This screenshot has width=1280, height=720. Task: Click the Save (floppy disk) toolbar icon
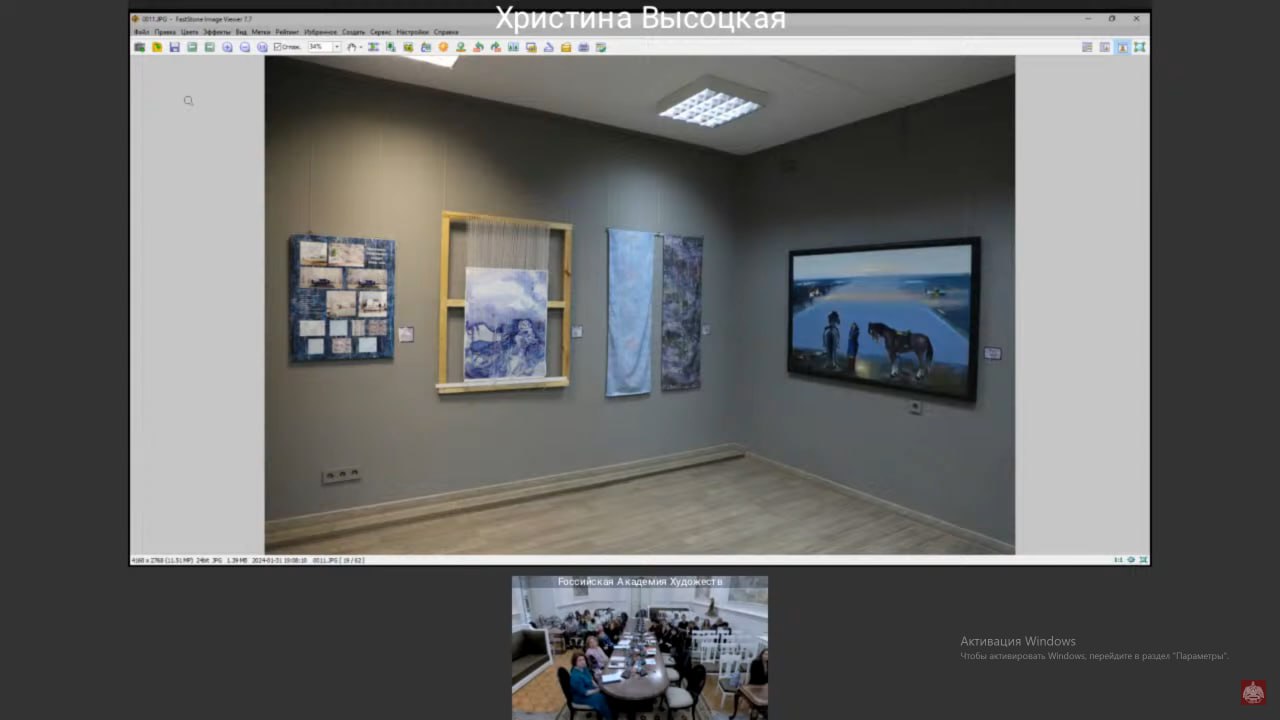click(x=174, y=47)
